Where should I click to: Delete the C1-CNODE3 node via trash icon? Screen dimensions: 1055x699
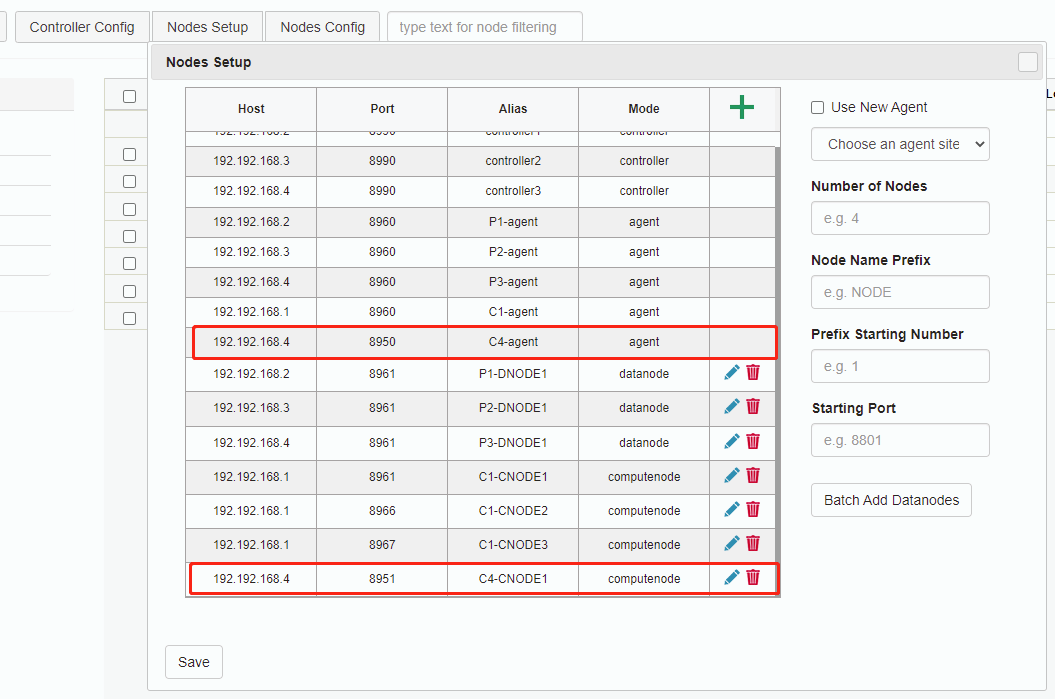pyautogui.click(x=753, y=543)
